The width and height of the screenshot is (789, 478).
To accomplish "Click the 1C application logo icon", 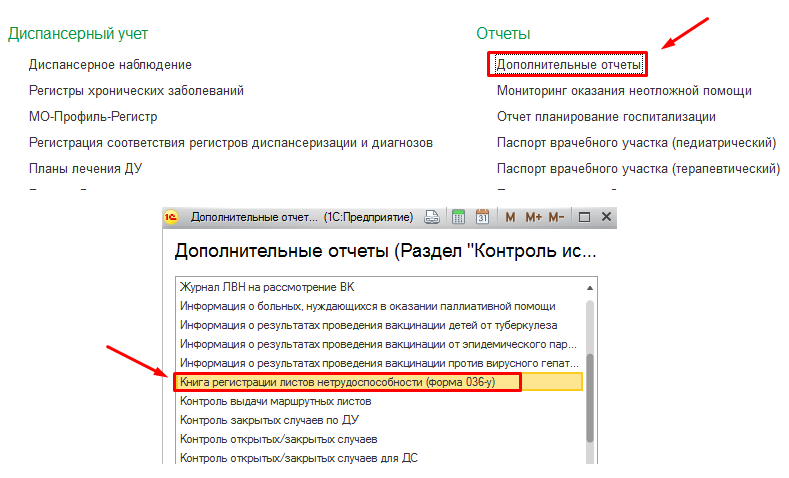I will (171, 217).
